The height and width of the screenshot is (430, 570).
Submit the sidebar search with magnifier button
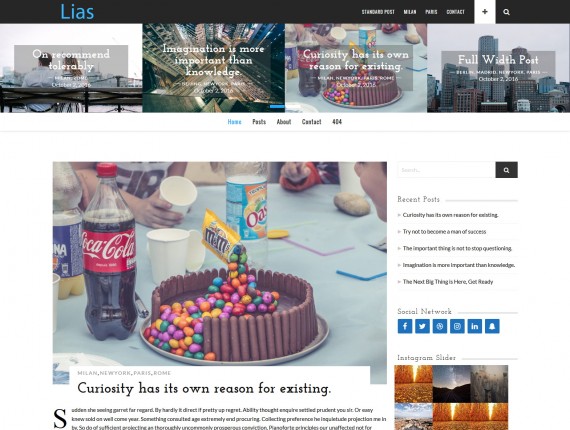coord(506,170)
